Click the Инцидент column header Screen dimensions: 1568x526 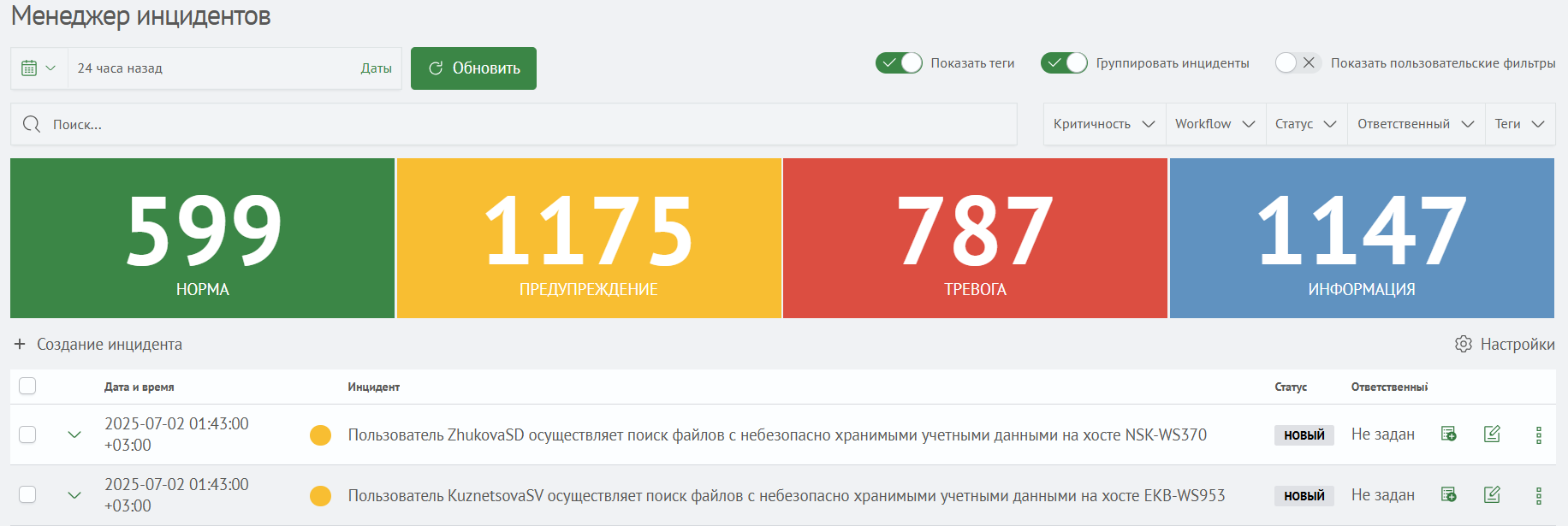(x=374, y=387)
